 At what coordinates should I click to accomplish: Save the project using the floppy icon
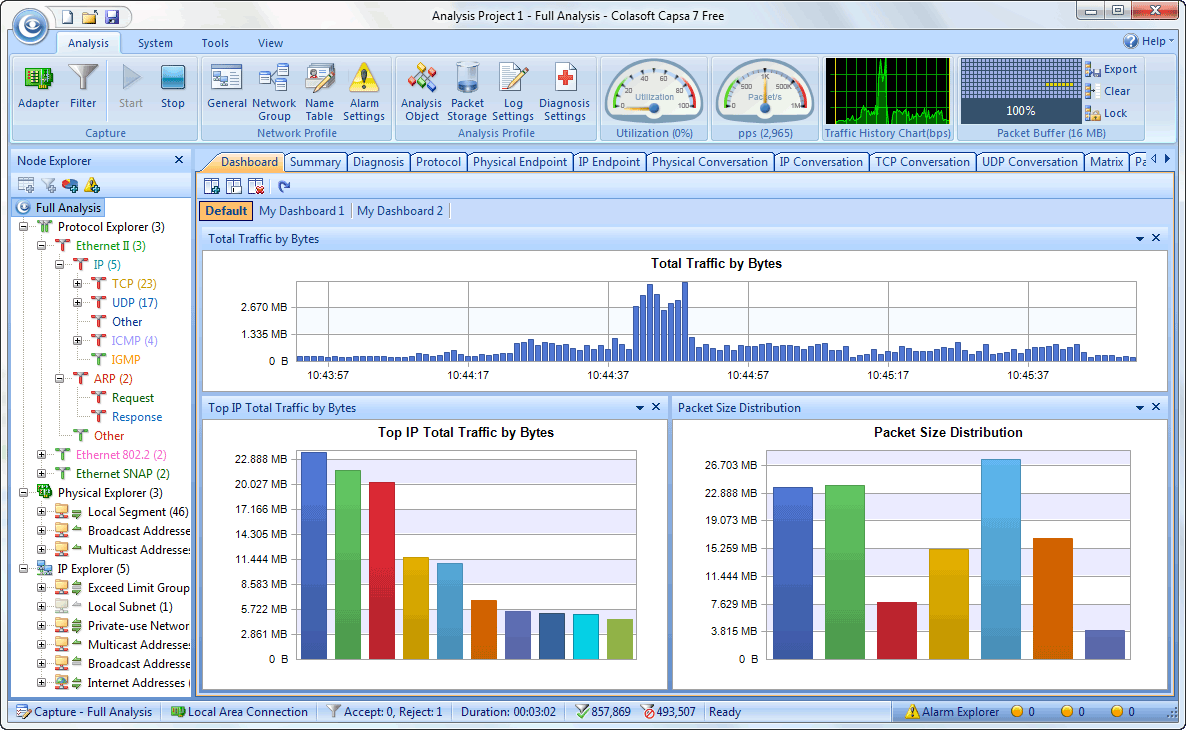coord(112,17)
